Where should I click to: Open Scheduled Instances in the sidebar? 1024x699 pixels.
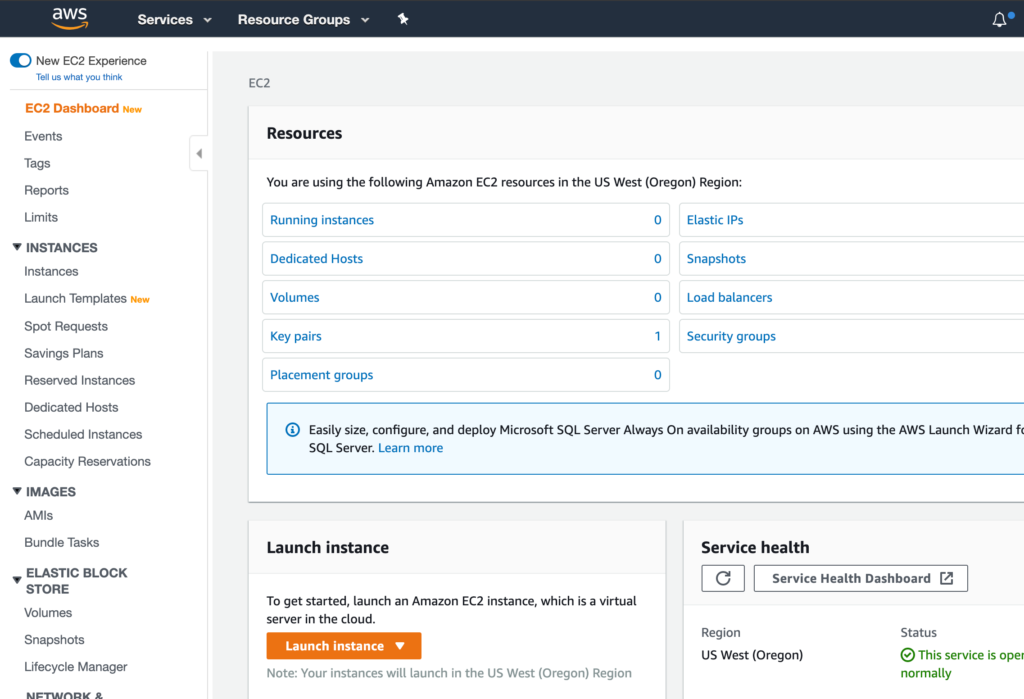pyautogui.click(x=83, y=434)
